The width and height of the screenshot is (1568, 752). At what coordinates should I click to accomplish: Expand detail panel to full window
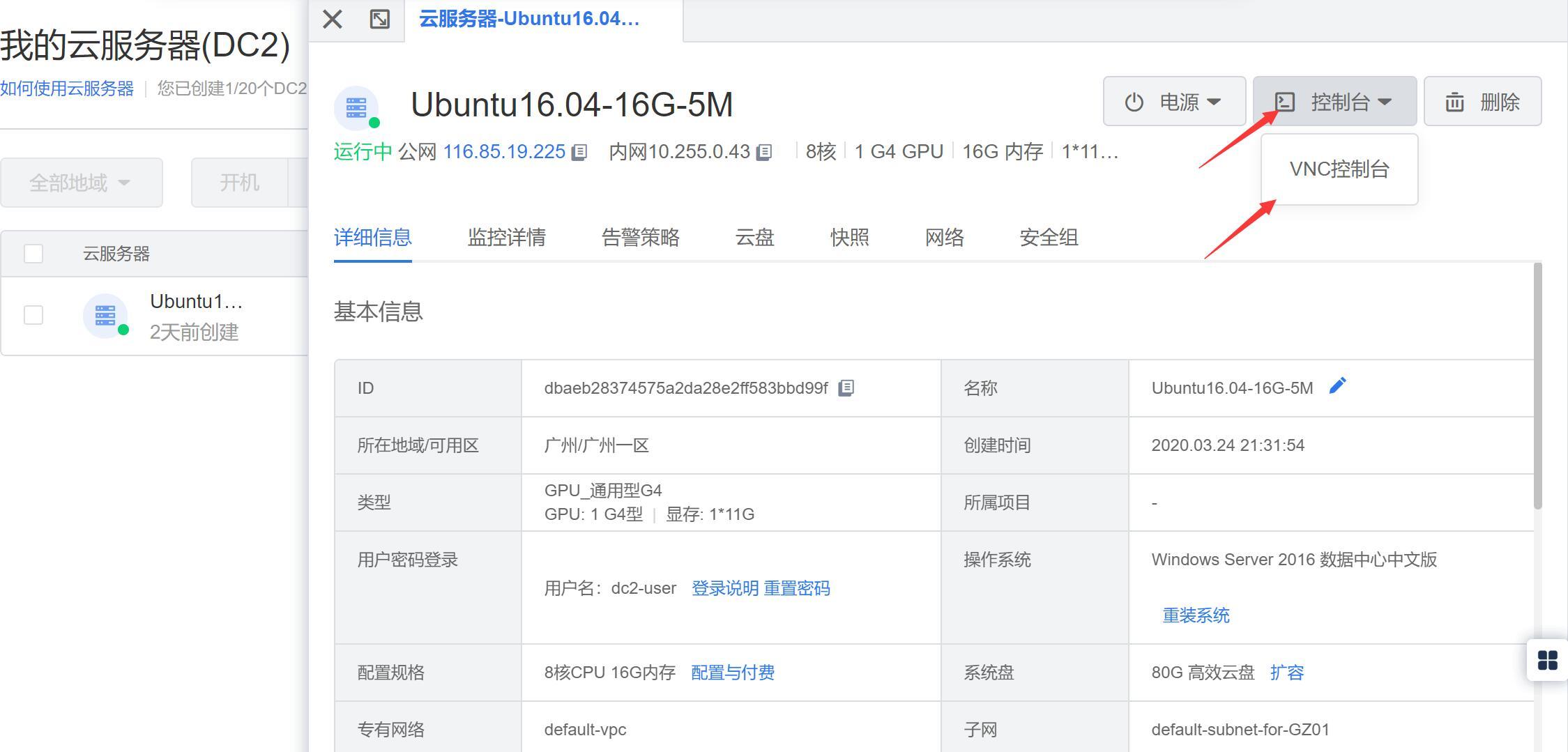pos(380,20)
